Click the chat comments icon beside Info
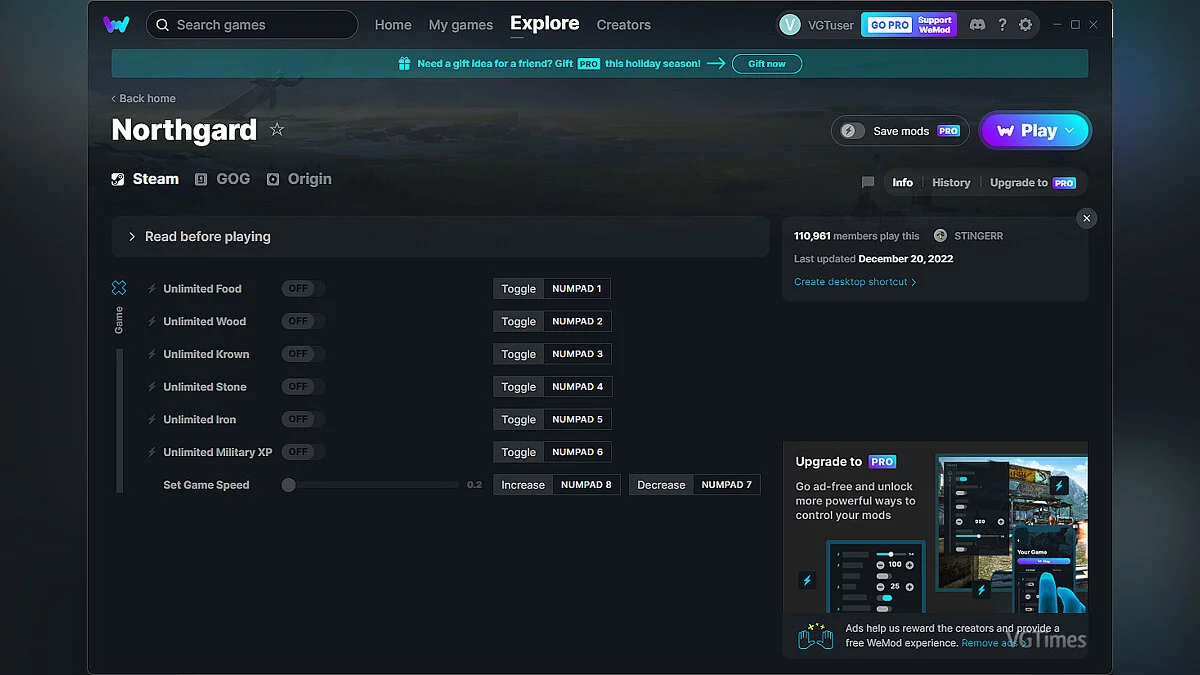 (868, 183)
